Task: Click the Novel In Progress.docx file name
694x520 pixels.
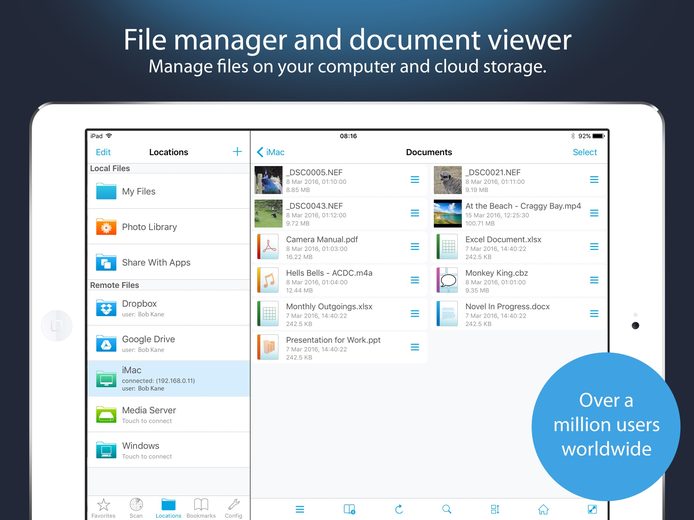Action: point(507,306)
